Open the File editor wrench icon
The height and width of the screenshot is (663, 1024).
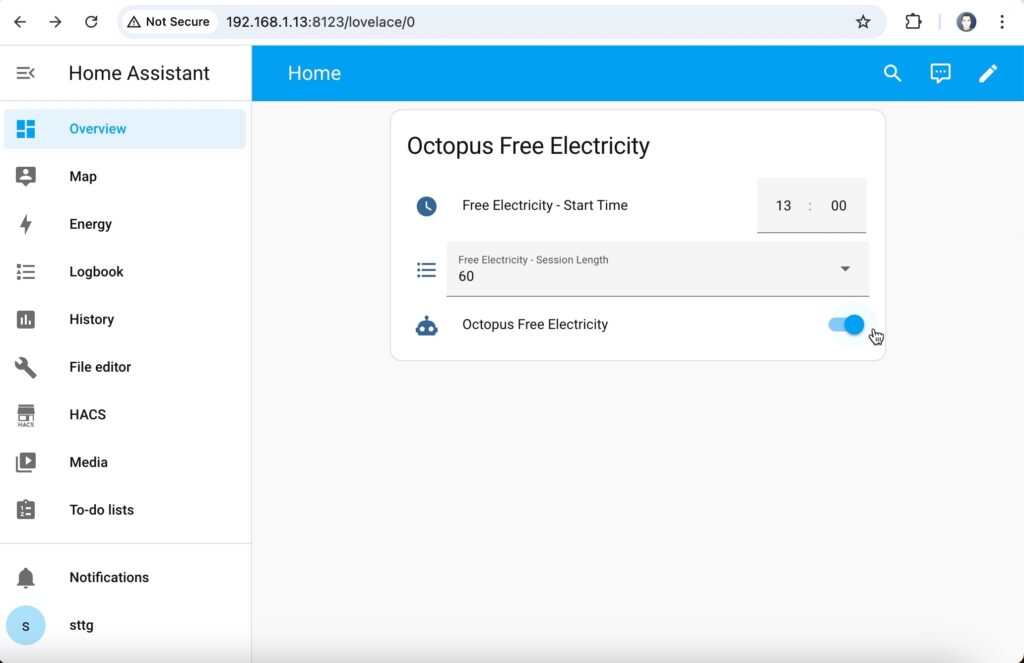[25, 367]
